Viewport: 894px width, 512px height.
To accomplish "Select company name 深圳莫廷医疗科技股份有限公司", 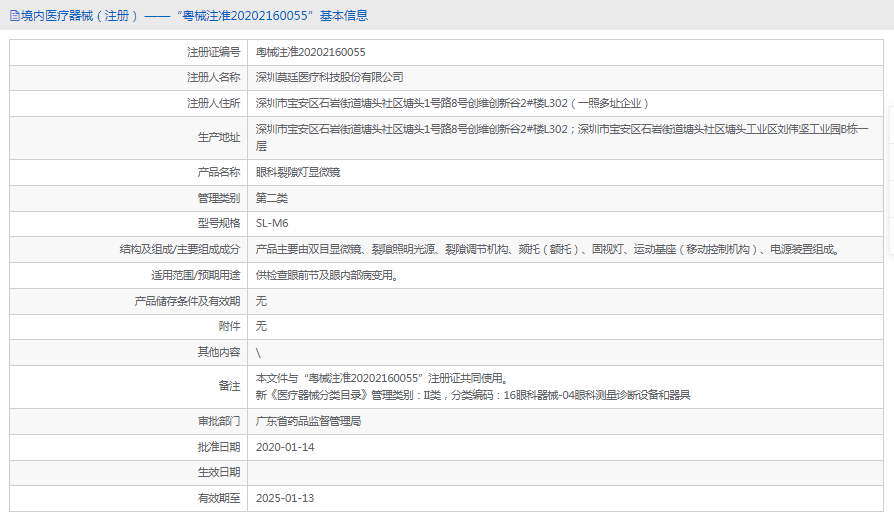I will 330,78.
